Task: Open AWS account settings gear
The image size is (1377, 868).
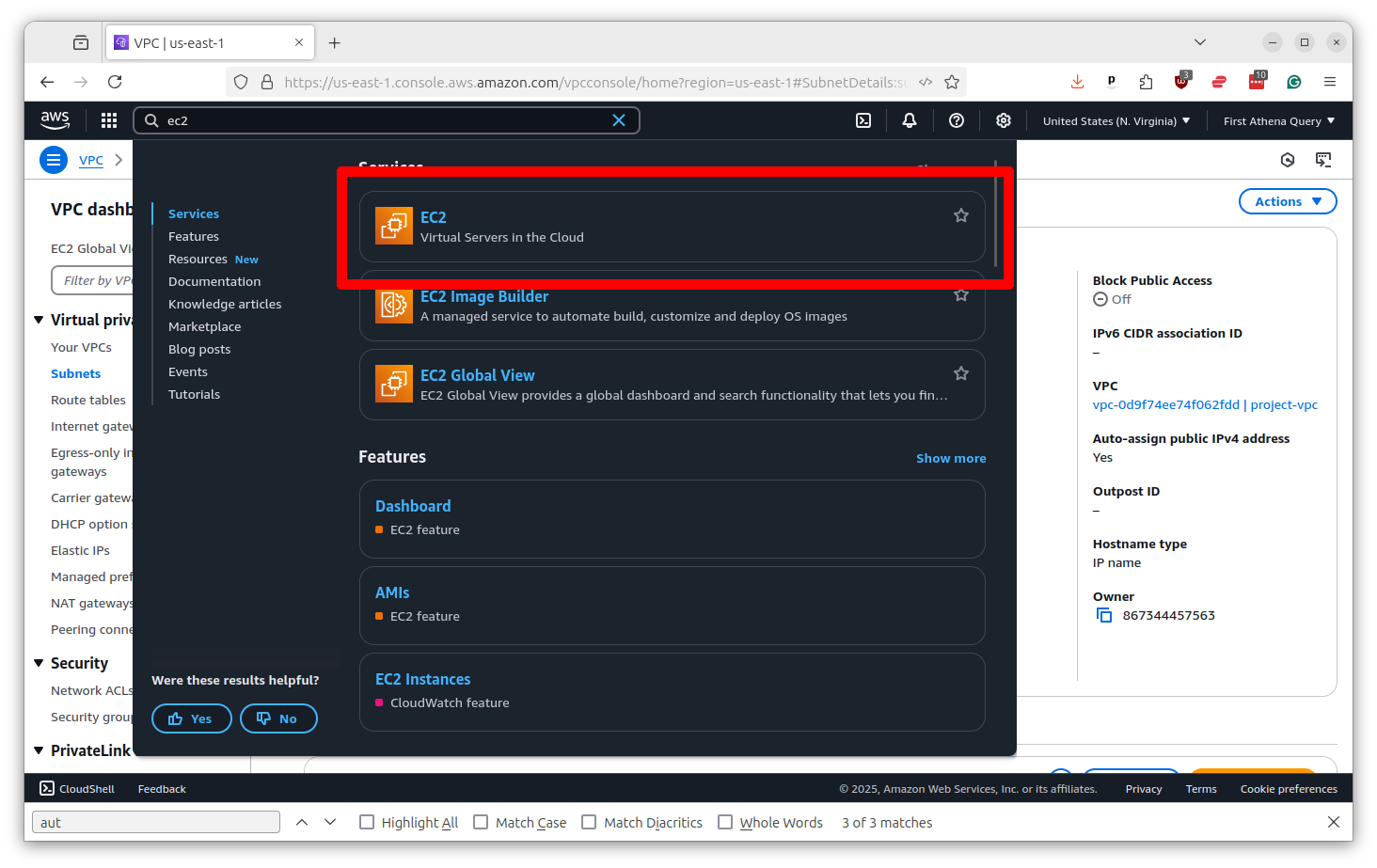Action: point(1003,120)
